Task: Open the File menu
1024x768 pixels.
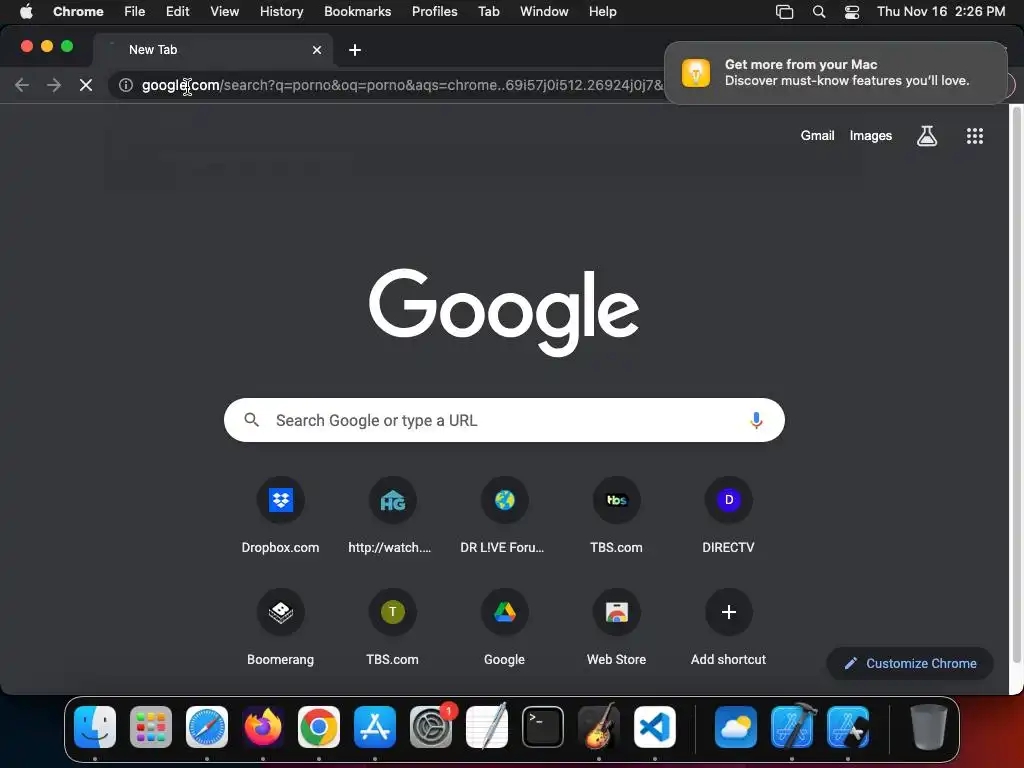Action: [135, 11]
